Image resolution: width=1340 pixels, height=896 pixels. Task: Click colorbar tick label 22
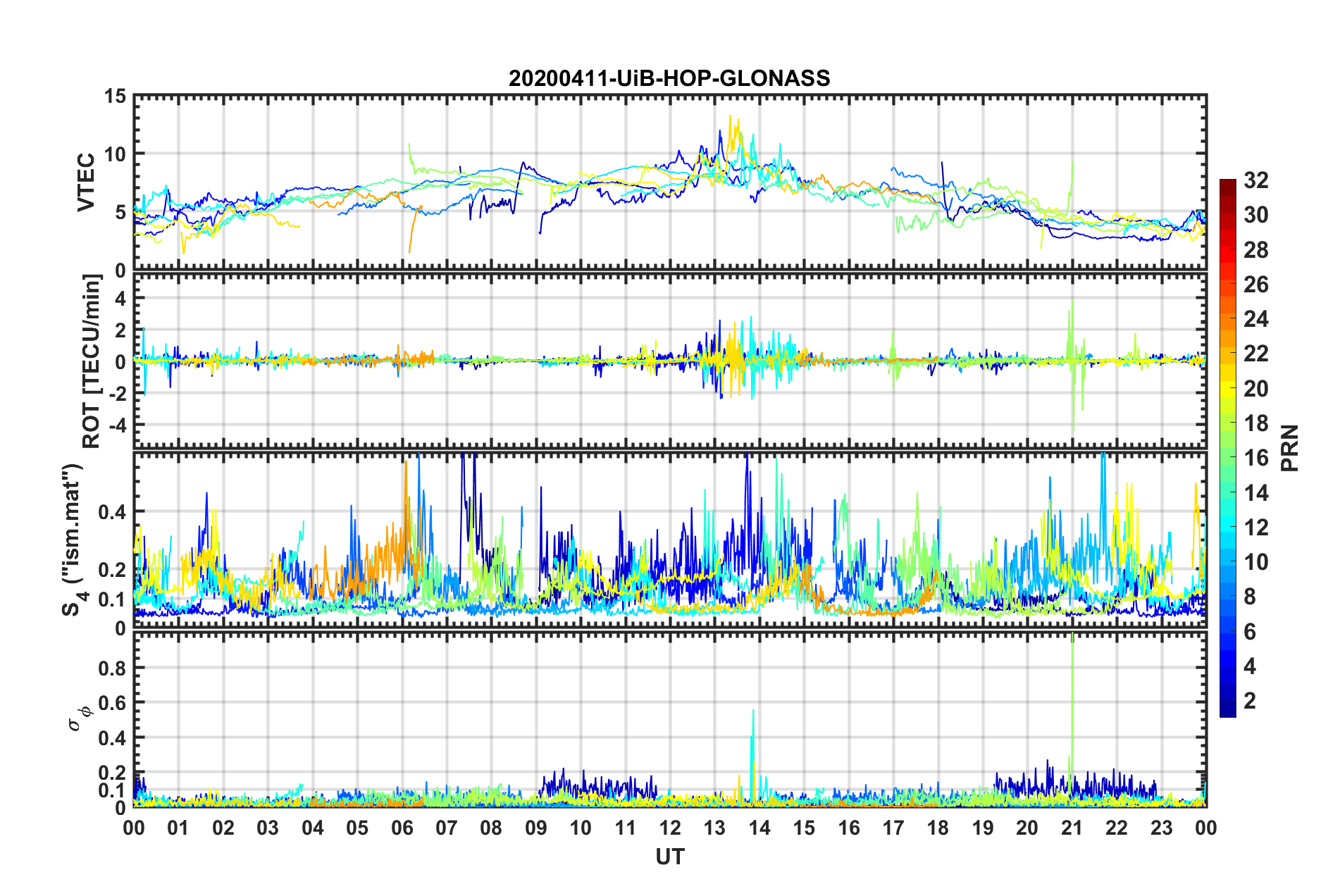(x=1256, y=354)
